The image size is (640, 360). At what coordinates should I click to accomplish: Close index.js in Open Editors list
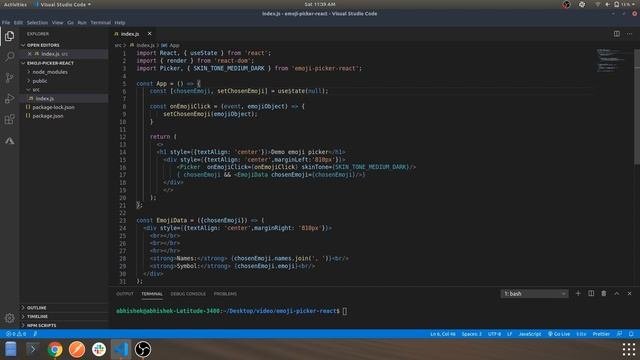(29, 54)
